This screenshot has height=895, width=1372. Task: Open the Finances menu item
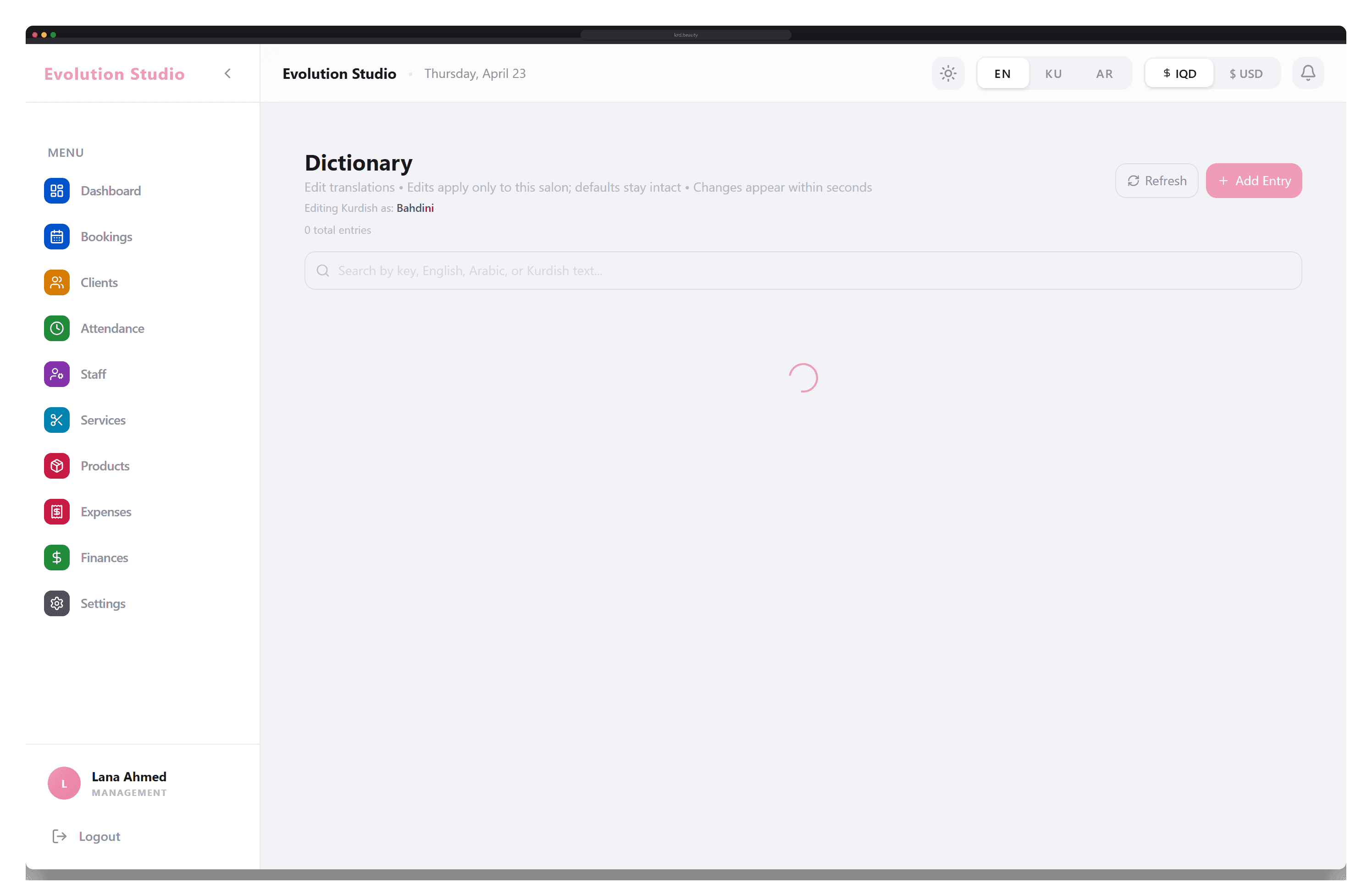(x=104, y=557)
